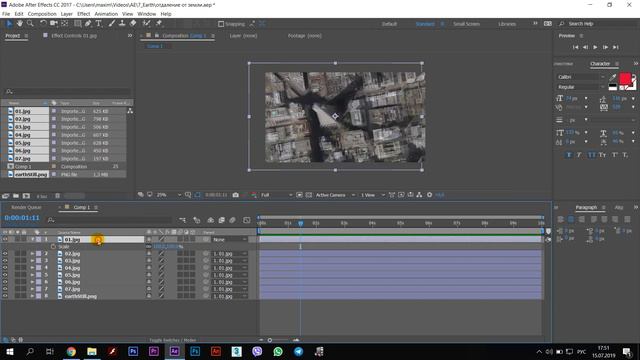Open the Active Camera dropdown
This screenshot has height=360, width=640.
pyautogui.click(x=335, y=195)
